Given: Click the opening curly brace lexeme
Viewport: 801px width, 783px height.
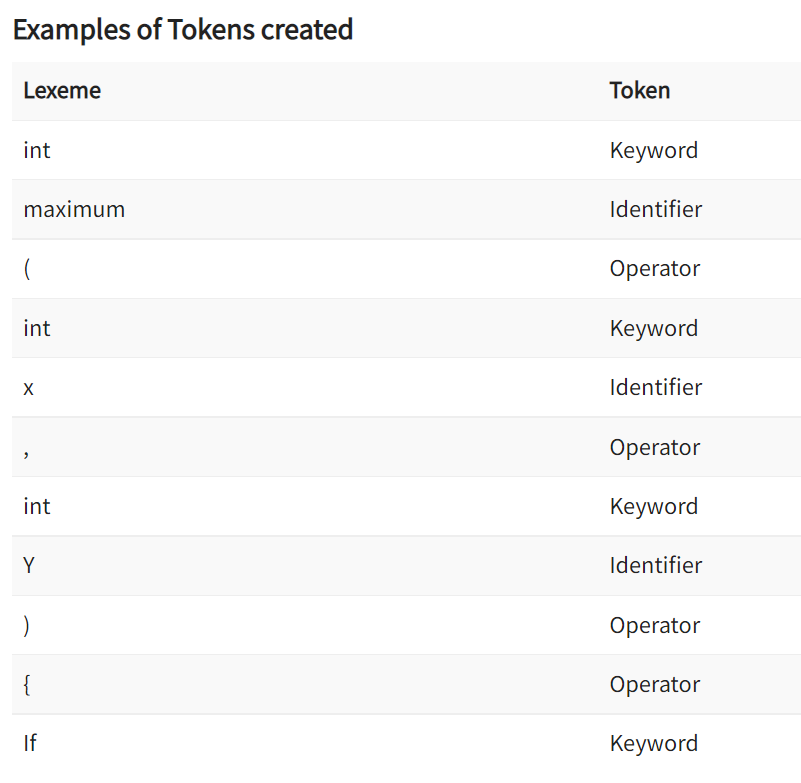Looking at the screenshot, I should (x=27, y=685).
